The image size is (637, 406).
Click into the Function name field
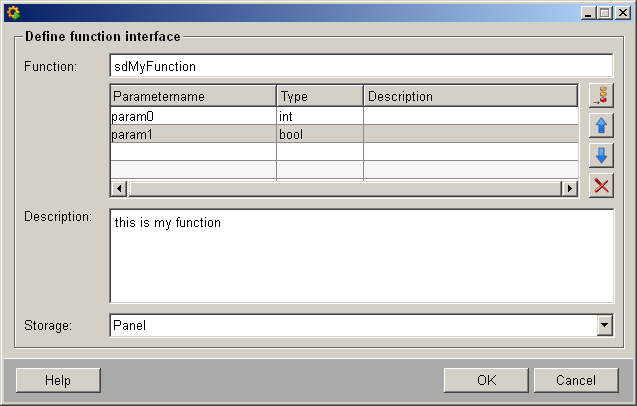pos(360,66)
